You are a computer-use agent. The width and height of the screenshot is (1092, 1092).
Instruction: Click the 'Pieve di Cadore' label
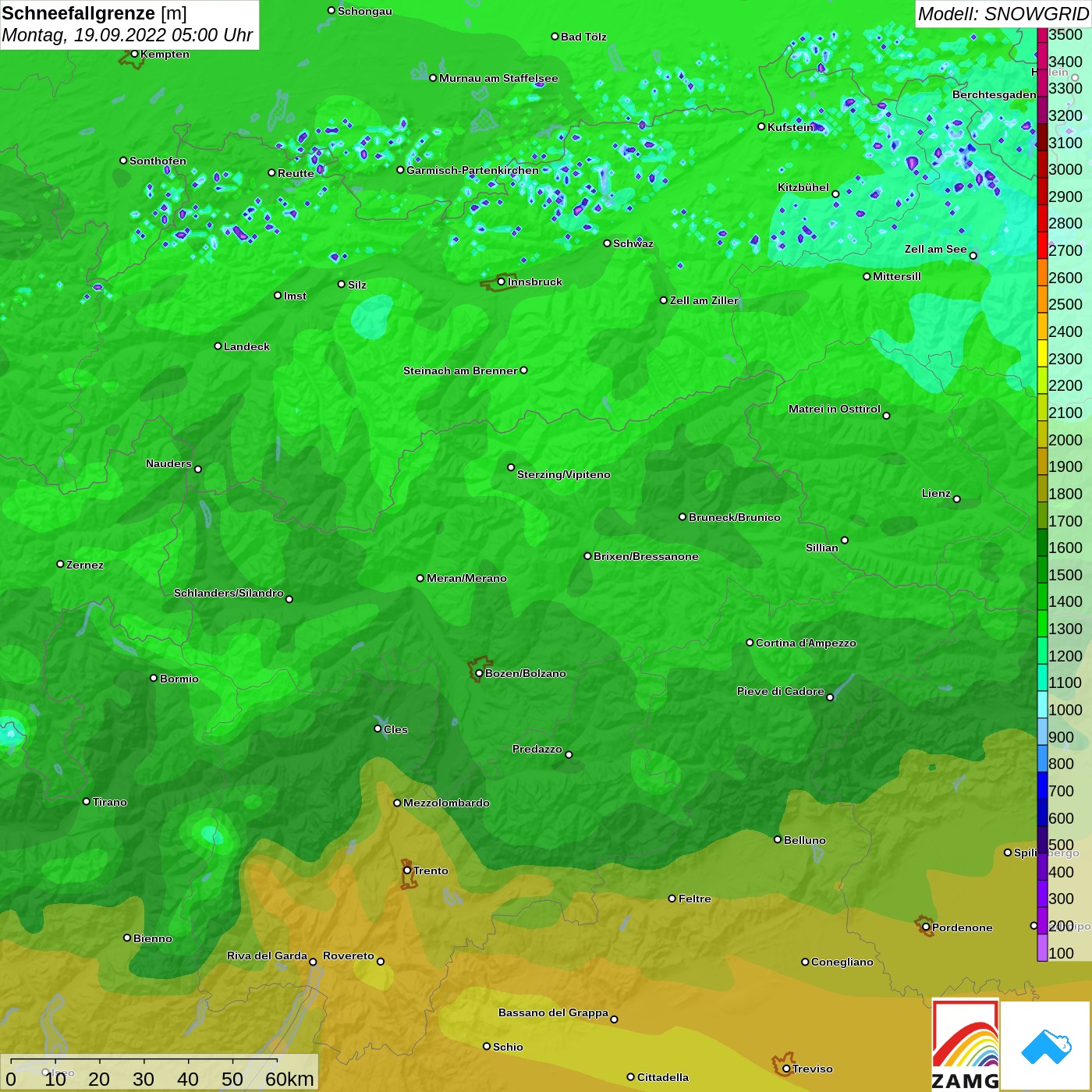tap(781, 691)
